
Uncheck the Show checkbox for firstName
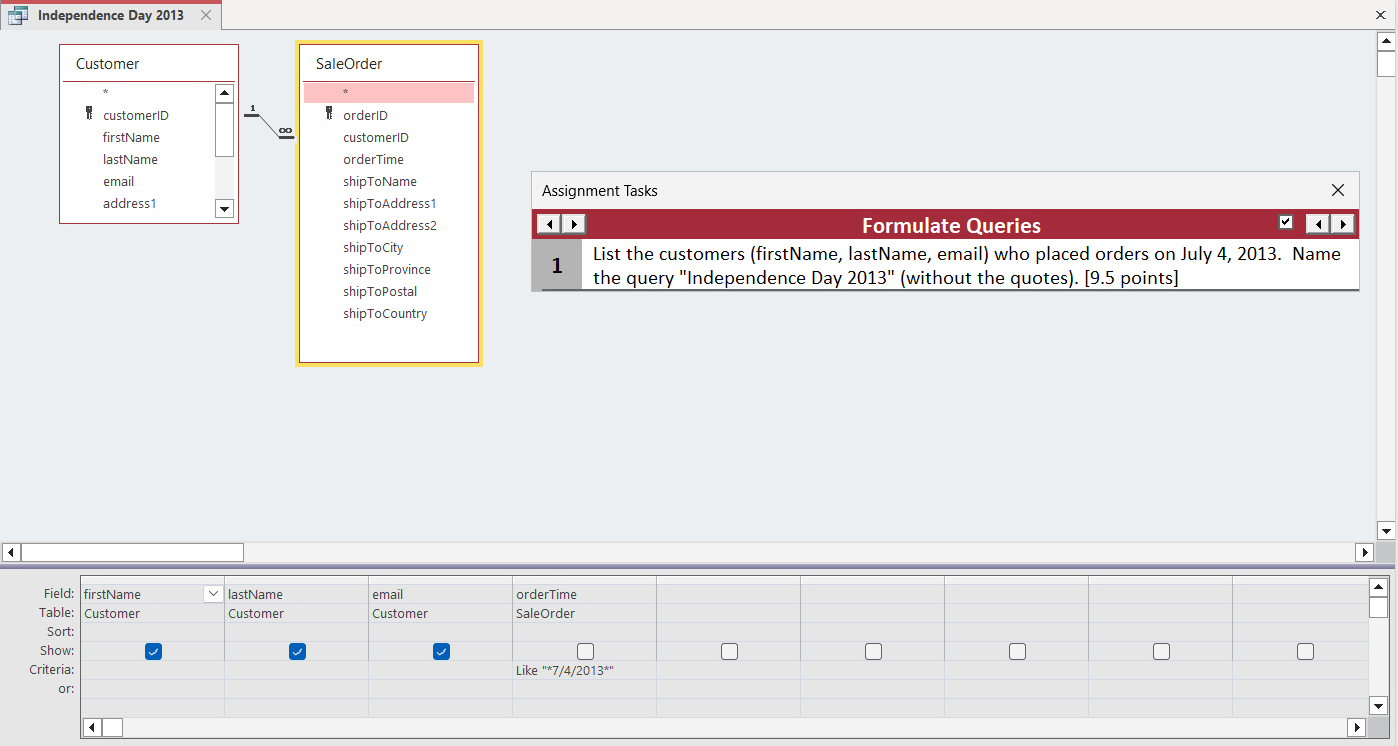coord(152,651)
